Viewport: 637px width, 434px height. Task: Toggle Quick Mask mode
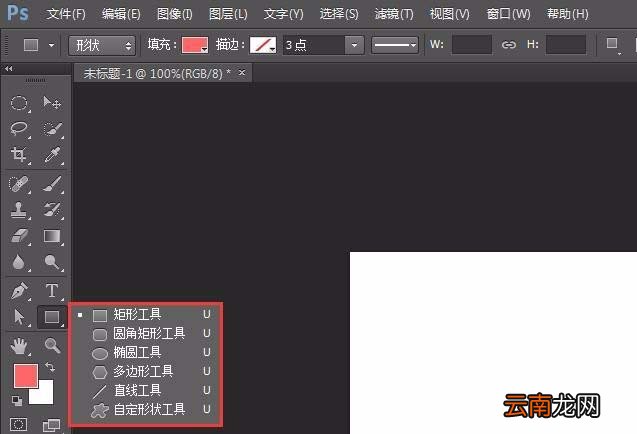pyautogui.click(x=18, y=425)
